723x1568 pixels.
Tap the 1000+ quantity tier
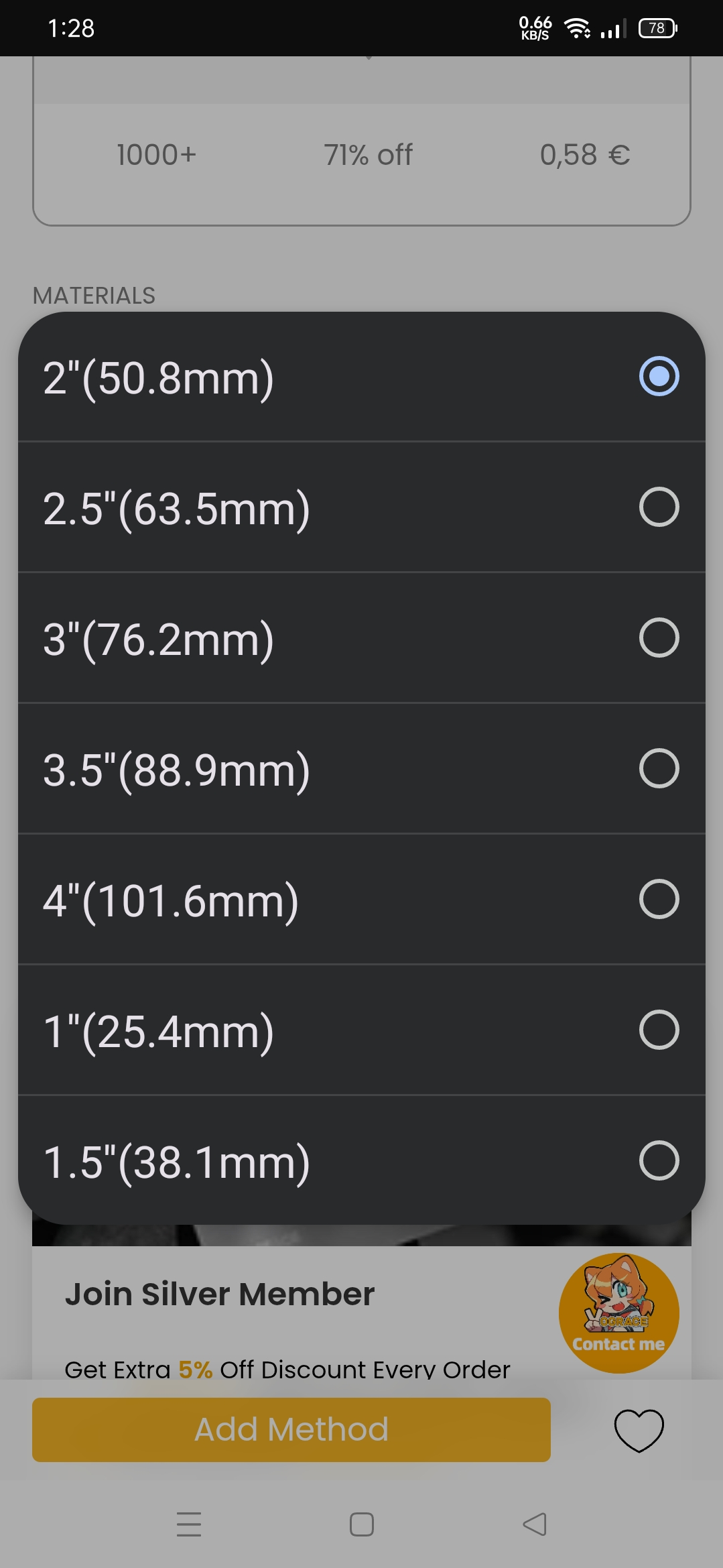[x=156, y=155]
